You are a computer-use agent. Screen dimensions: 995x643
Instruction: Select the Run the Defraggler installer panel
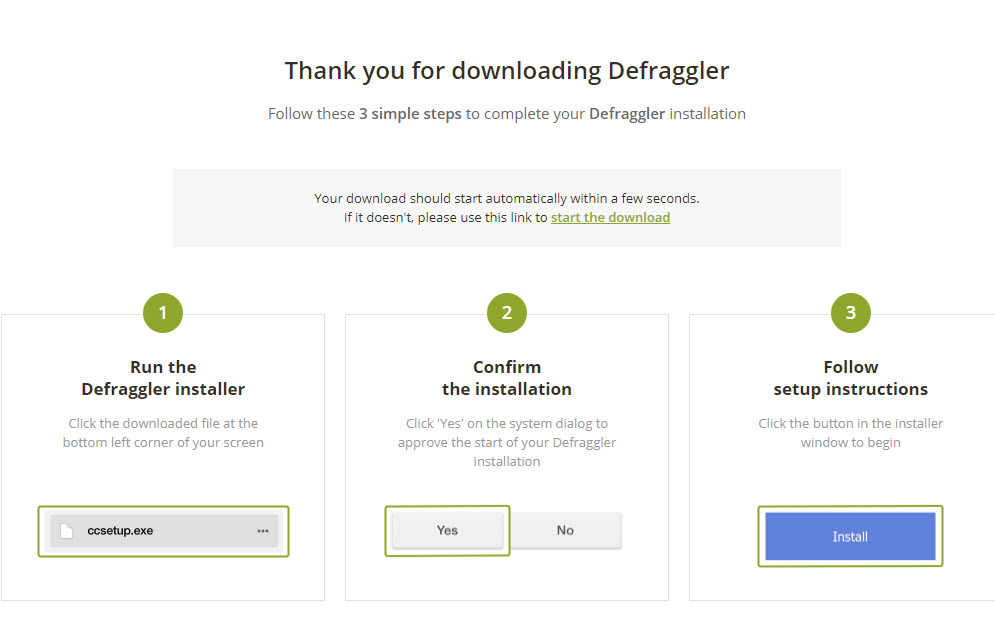[163, 456]
